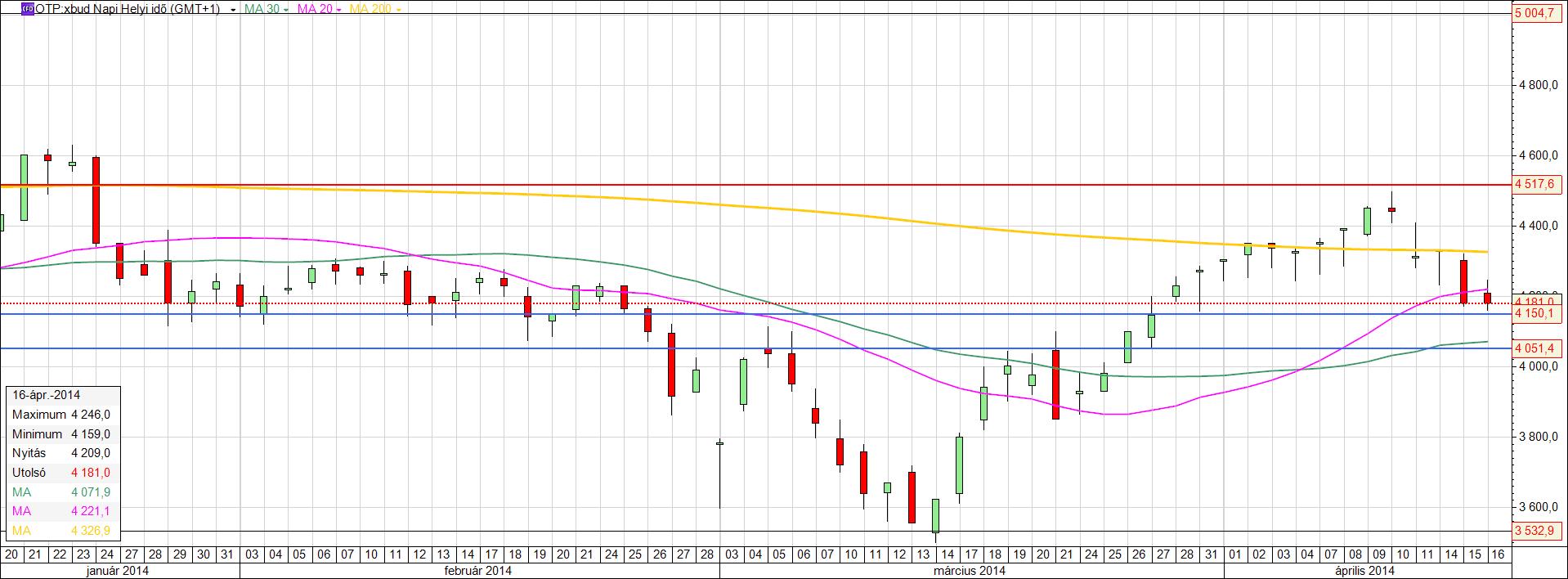Click the Minimum 4 159,0 row
The width and height of the screenshot is (1568, 579).
61,434
